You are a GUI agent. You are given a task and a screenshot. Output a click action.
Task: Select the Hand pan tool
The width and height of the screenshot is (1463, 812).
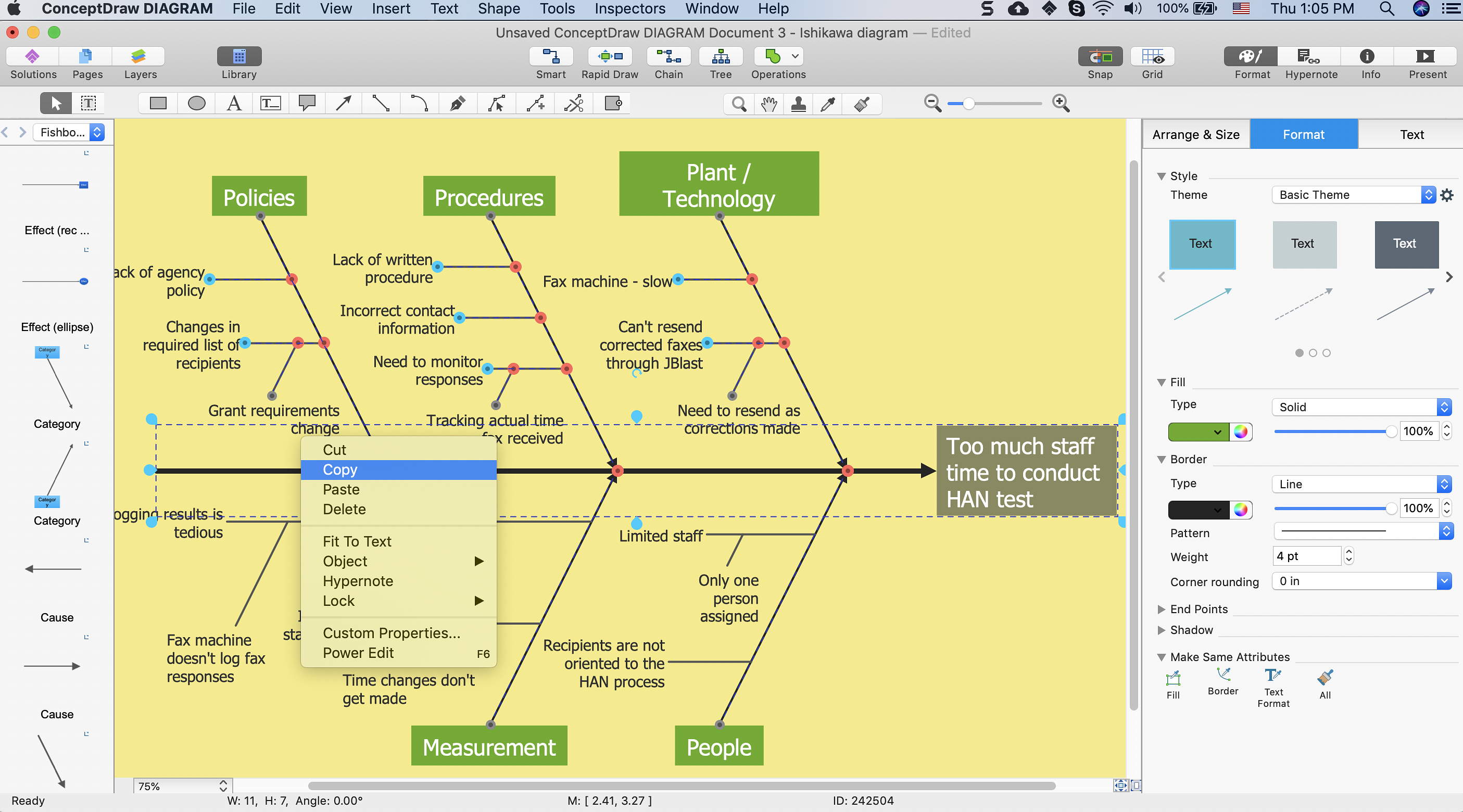pyautogui.click(x=768, y=103)
